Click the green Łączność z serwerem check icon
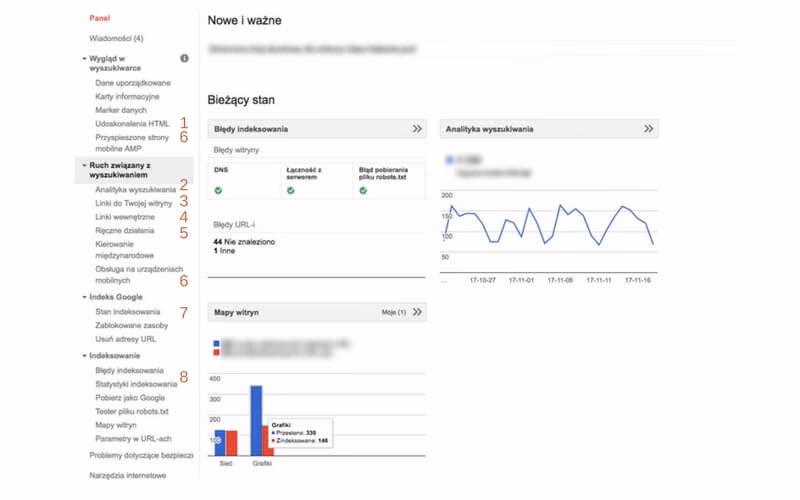This screenshot has height=500, width=800. (291, 190)
